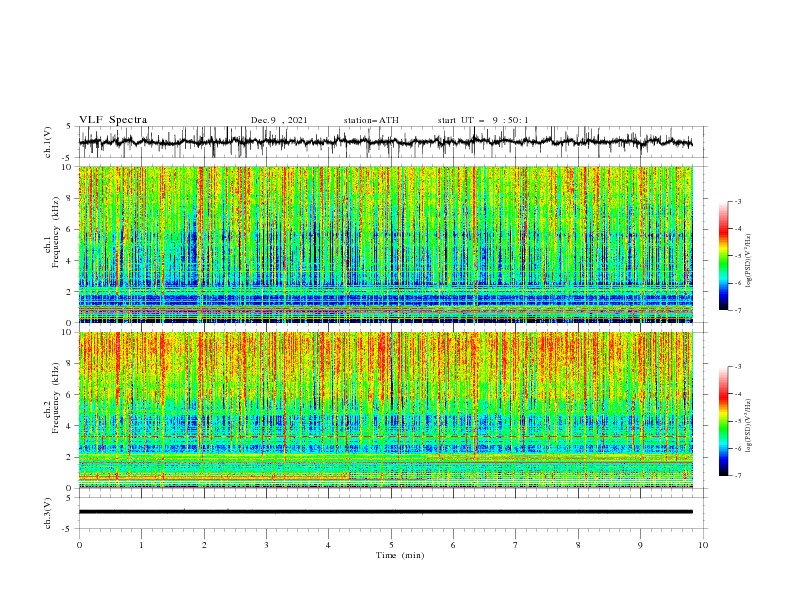Click the '-3' label on upper color bar
792x612 pixels.
point(738,201)
